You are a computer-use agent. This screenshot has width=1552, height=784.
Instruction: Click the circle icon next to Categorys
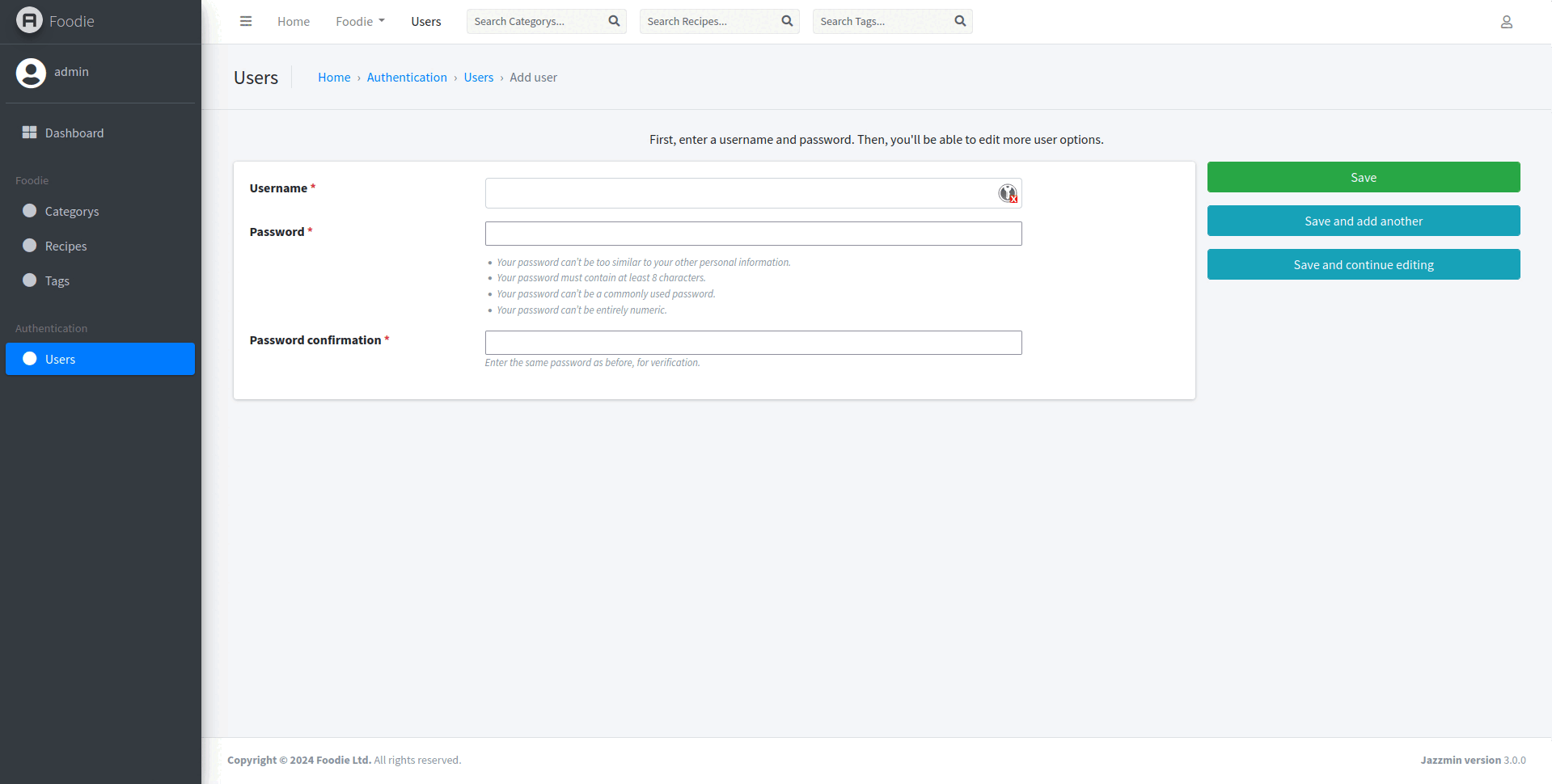click(30, 211)
